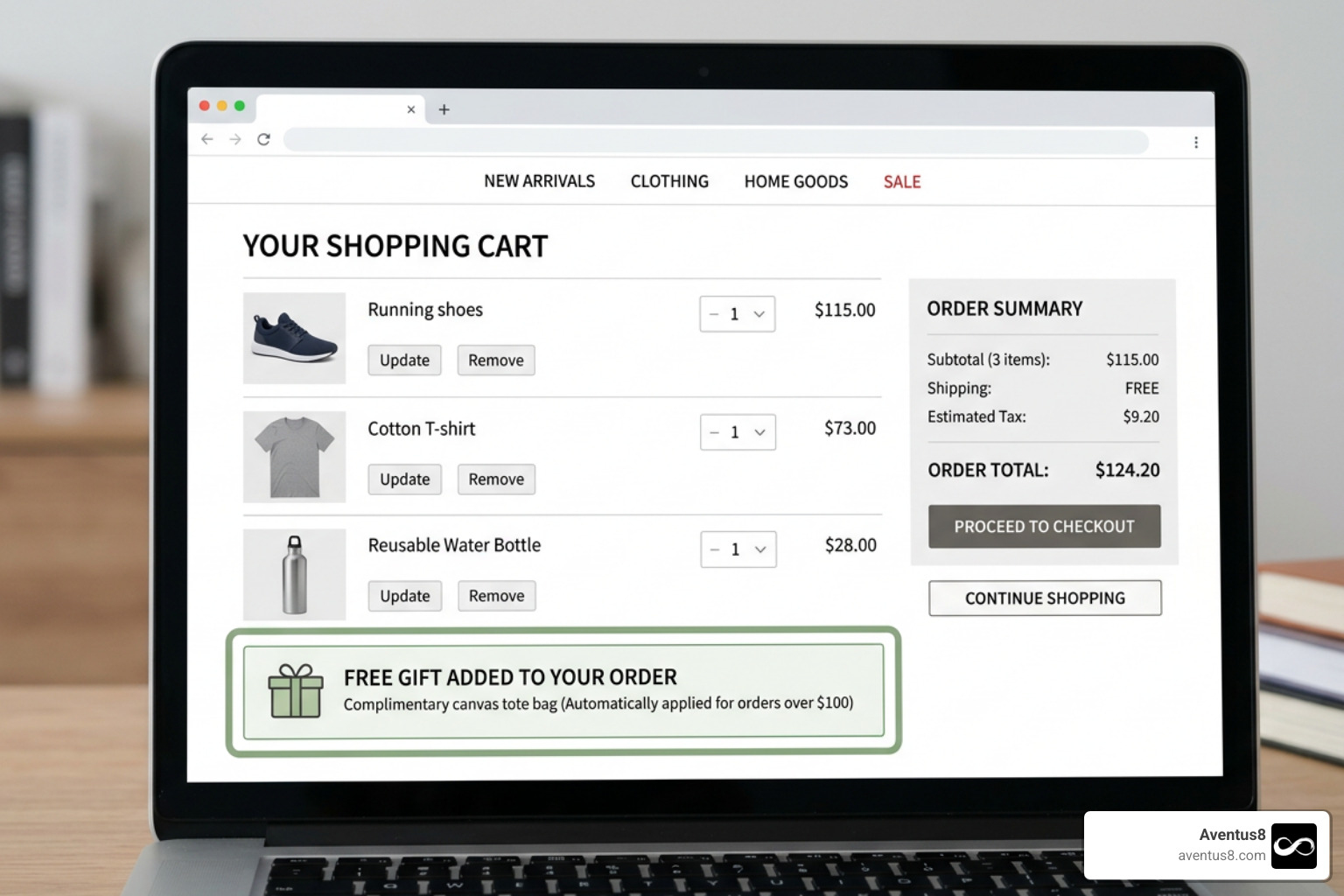
Task: Click Subtotal (3 items) label
Action: click(x=989, y=360)
